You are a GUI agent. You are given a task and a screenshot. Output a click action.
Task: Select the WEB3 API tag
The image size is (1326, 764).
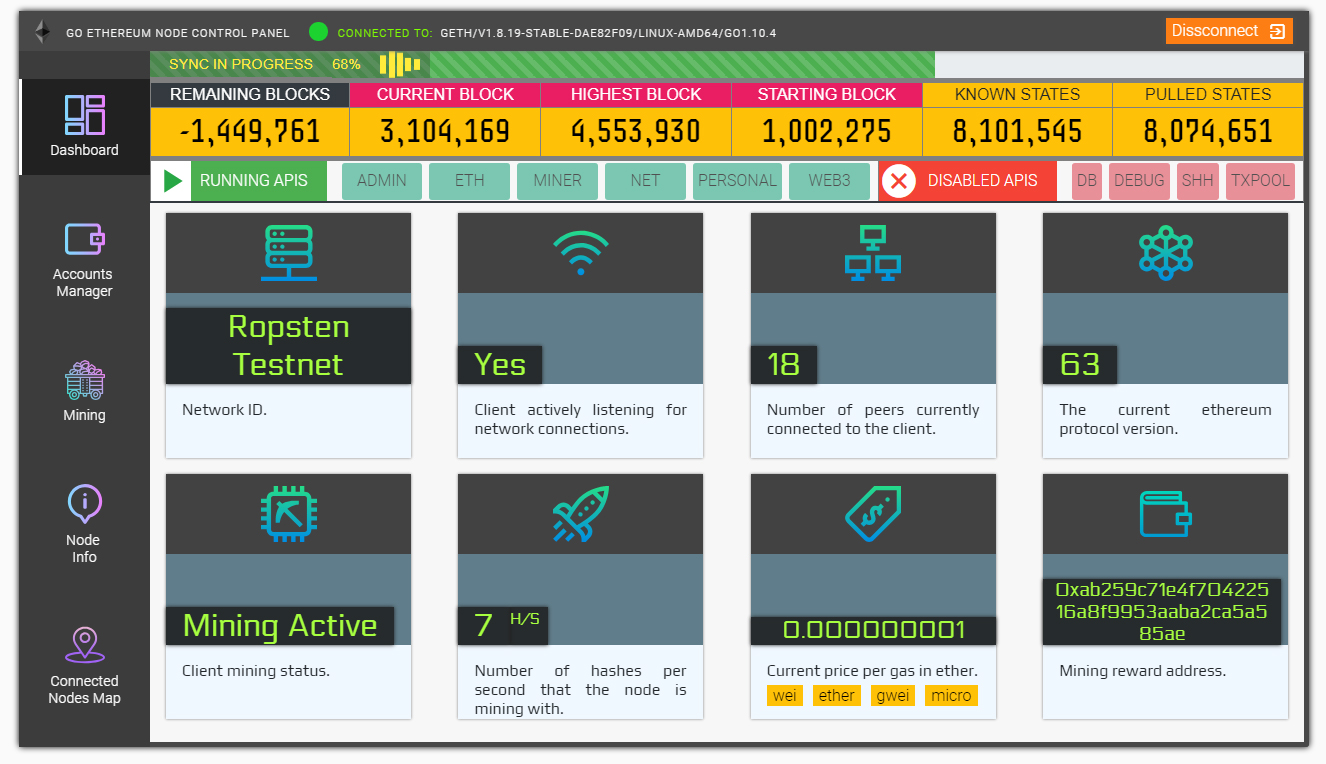tap(829, 181)
